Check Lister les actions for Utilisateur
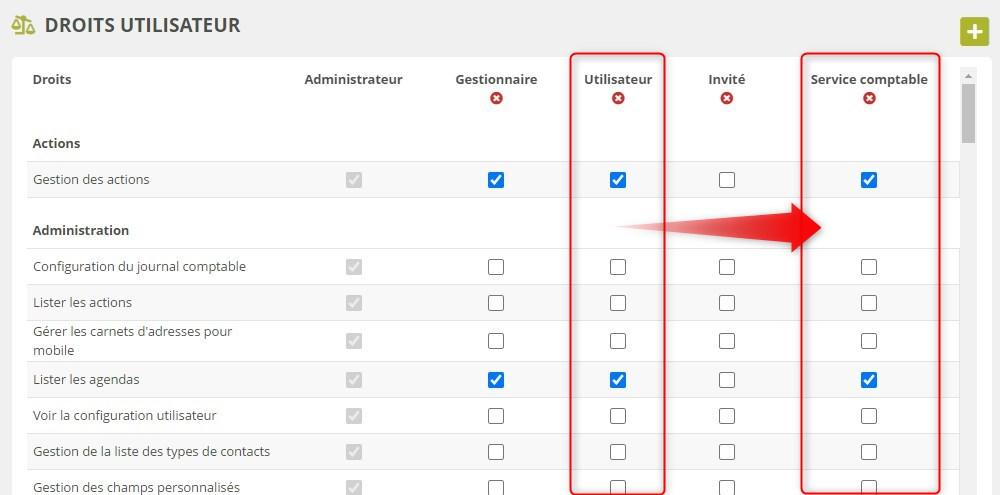 tap(618, 303)
